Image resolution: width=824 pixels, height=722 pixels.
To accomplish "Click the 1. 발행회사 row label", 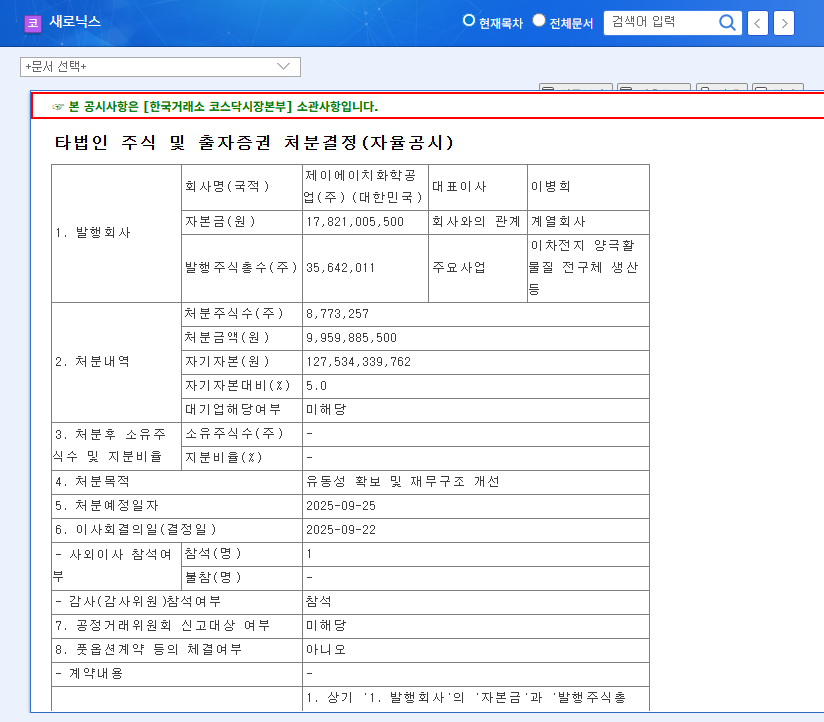I will 92,233.
